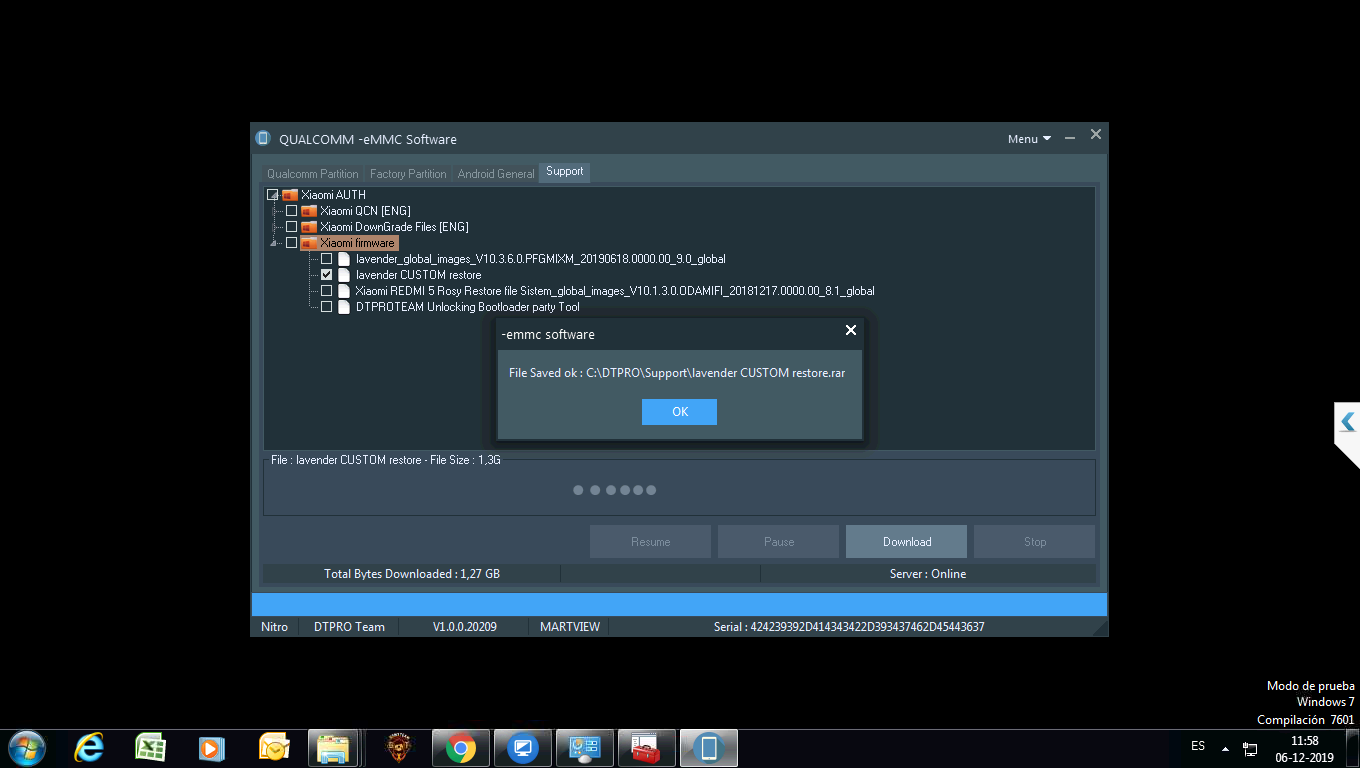Click the Xiaomi QCN [ENG] folder icon

[309, 211]
